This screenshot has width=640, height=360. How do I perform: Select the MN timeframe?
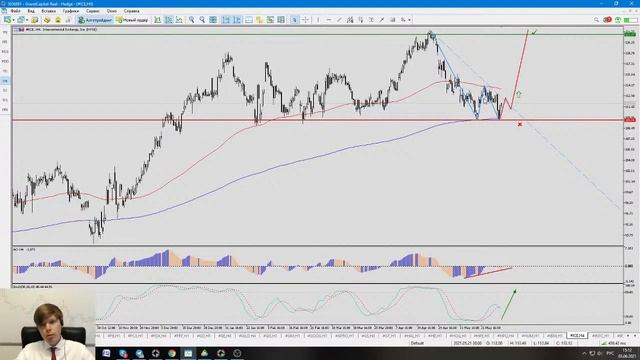tap(5, 110)
